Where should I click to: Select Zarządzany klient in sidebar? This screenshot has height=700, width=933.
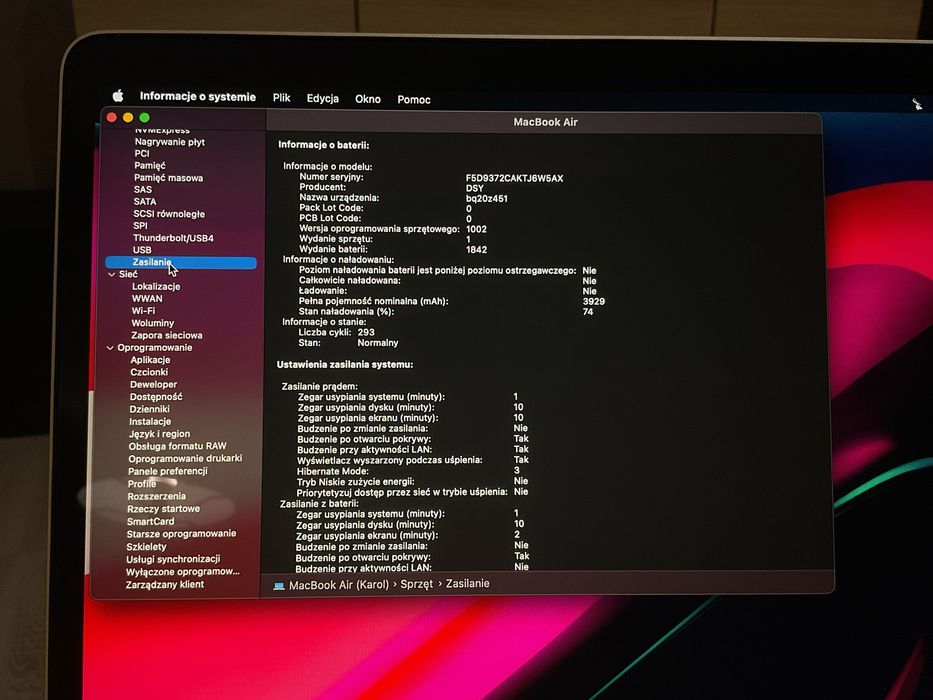click(165, 585)
